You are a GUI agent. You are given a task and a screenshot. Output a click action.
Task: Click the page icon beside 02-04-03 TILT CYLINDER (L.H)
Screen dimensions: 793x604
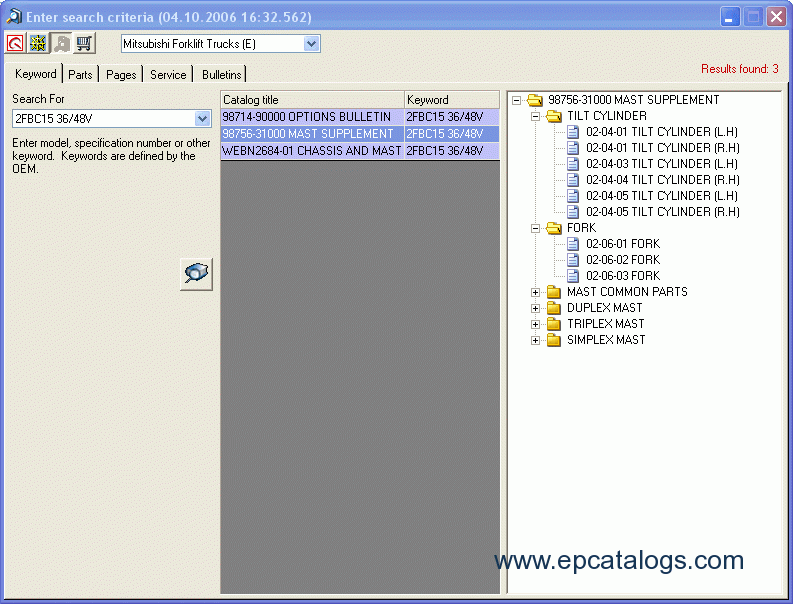pos(572,164)
